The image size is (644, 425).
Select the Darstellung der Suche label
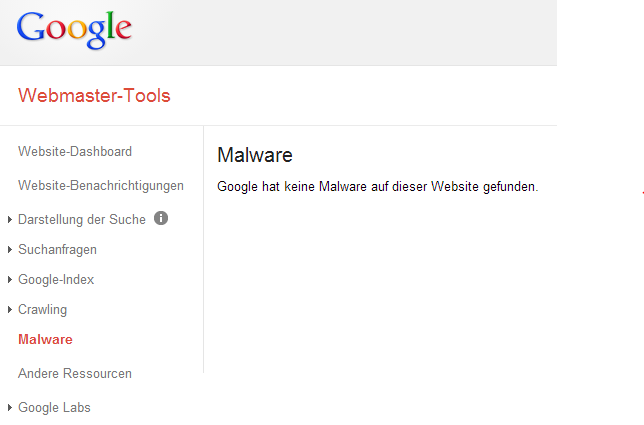point(82,219)
